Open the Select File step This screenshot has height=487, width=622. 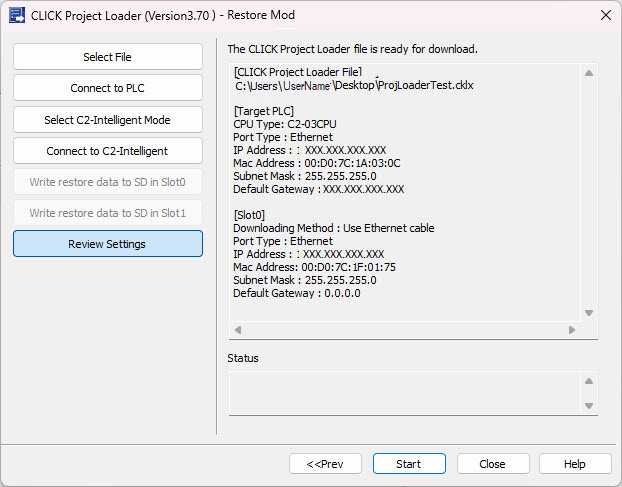tap(108, 57)
